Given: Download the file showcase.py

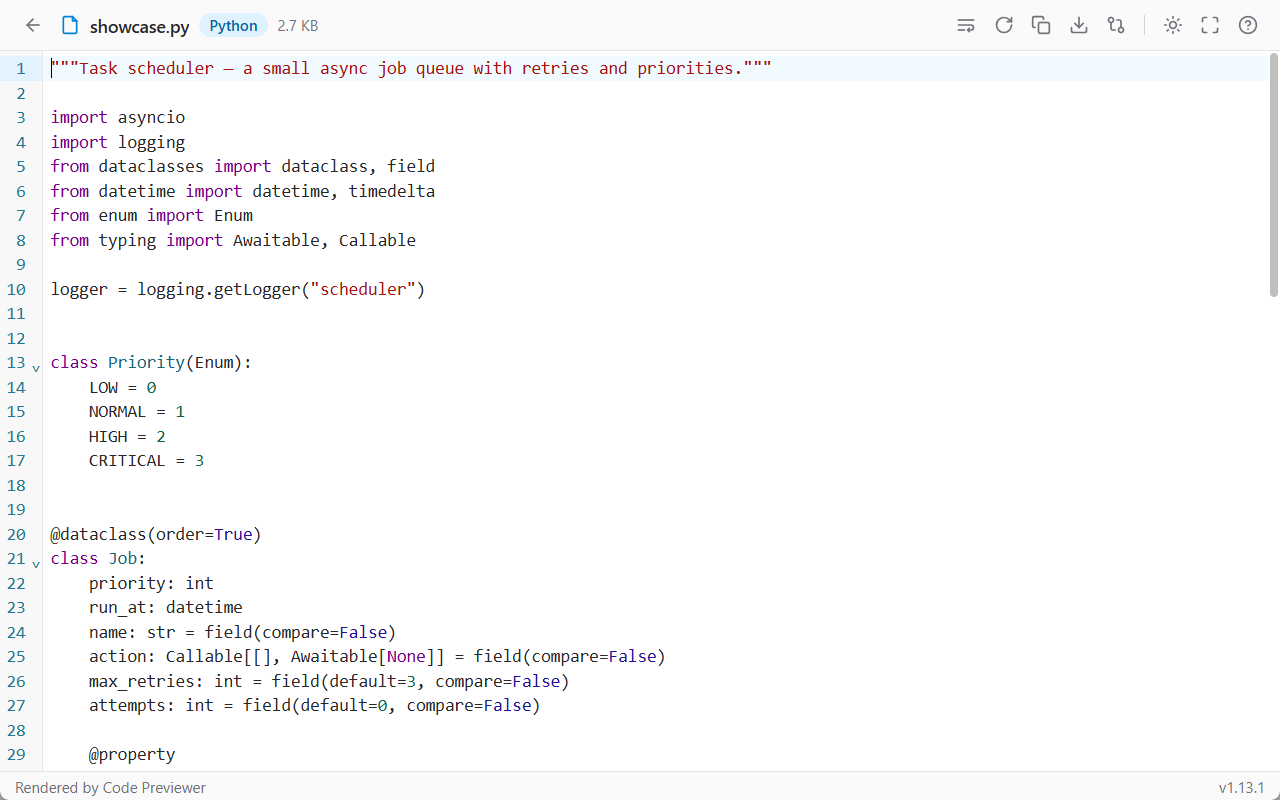Looking at the screenshot, I should click(1079, 26).
